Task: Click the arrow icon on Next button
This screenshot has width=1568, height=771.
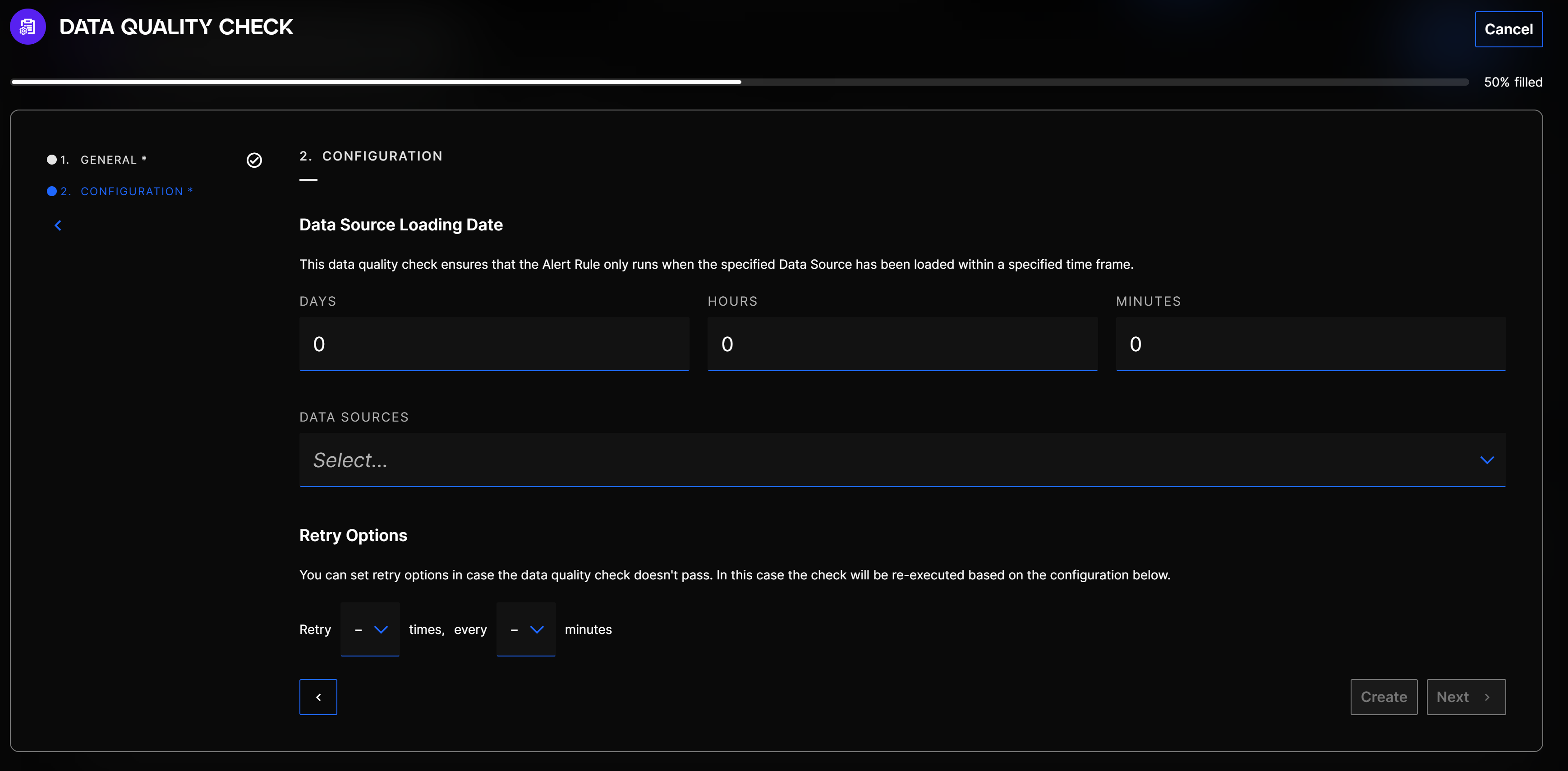Action: click(1487, 698)
